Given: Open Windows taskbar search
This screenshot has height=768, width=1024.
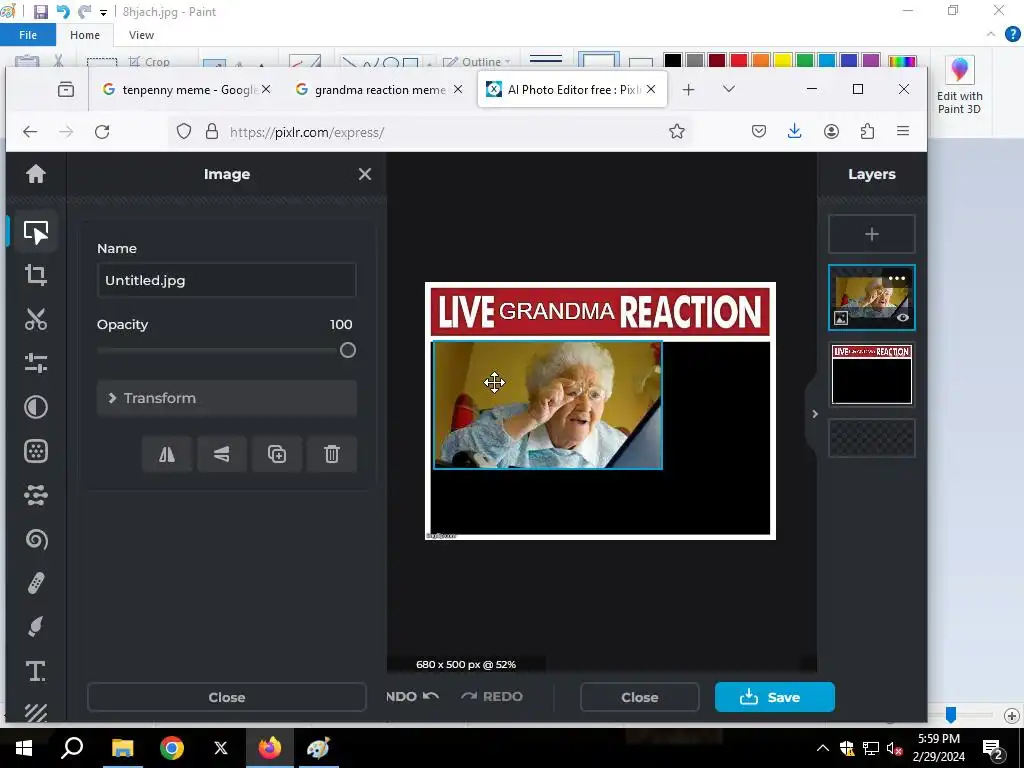Looking at the screenshot, I should tap(72, 748).
